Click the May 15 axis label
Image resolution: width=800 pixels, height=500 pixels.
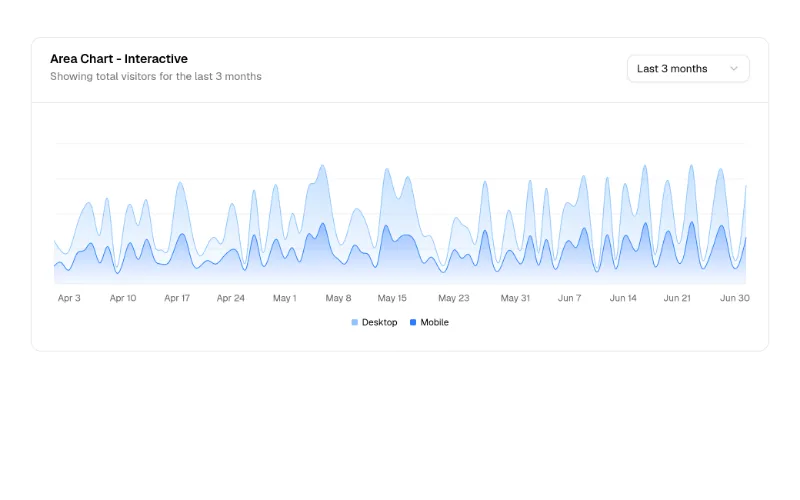(392, 298)
